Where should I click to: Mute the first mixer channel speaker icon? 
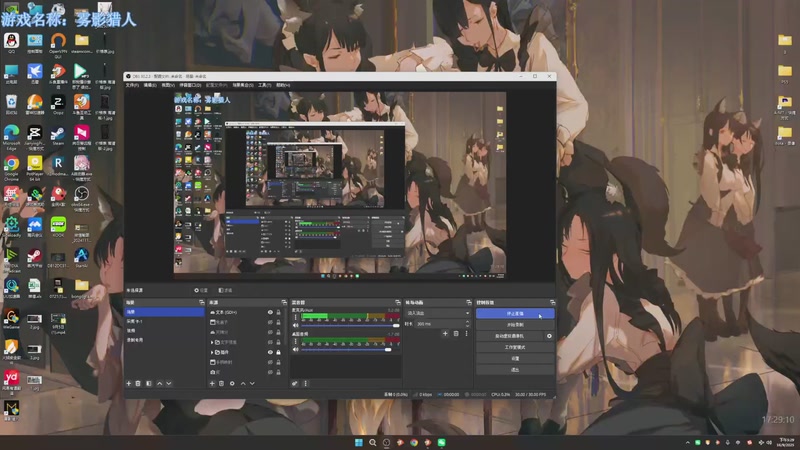[295, 325]
